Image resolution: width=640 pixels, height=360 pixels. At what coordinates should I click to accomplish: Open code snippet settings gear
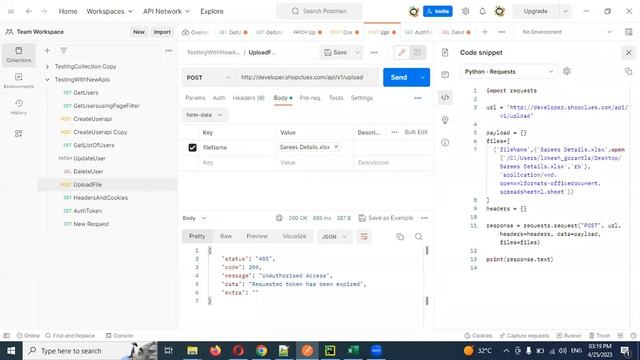tap(567, 71)
